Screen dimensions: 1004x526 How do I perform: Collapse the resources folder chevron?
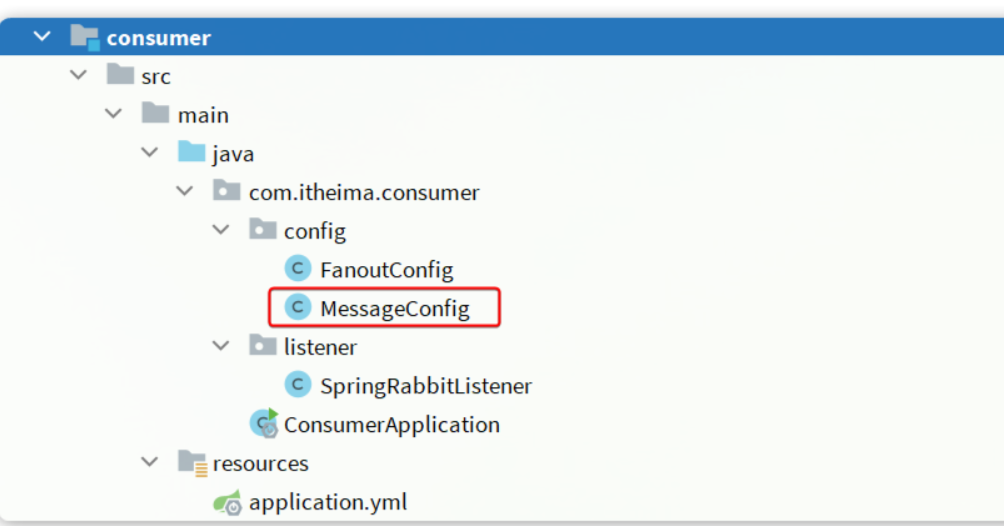[x=150, y=462]
